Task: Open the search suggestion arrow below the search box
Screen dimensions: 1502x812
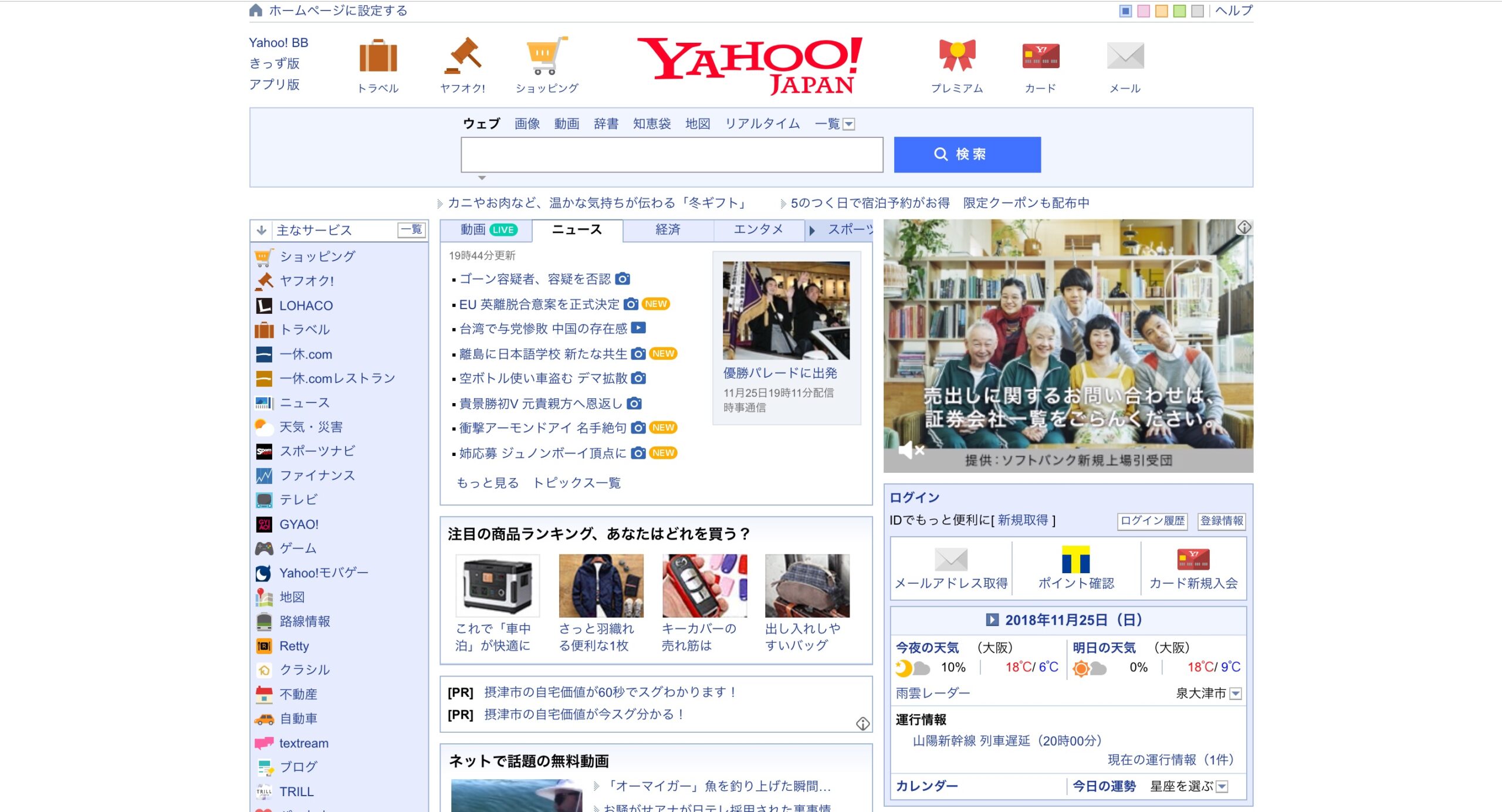Action: click(482, 178)
